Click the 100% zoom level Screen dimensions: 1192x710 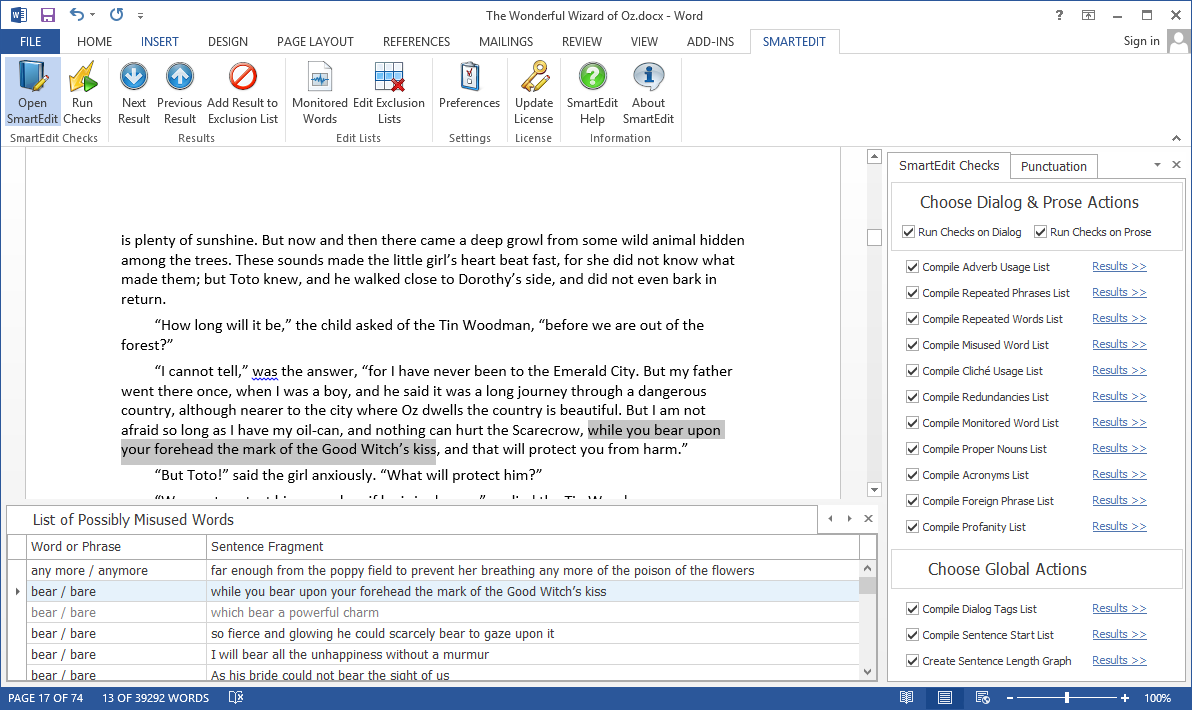[1157, 698]
